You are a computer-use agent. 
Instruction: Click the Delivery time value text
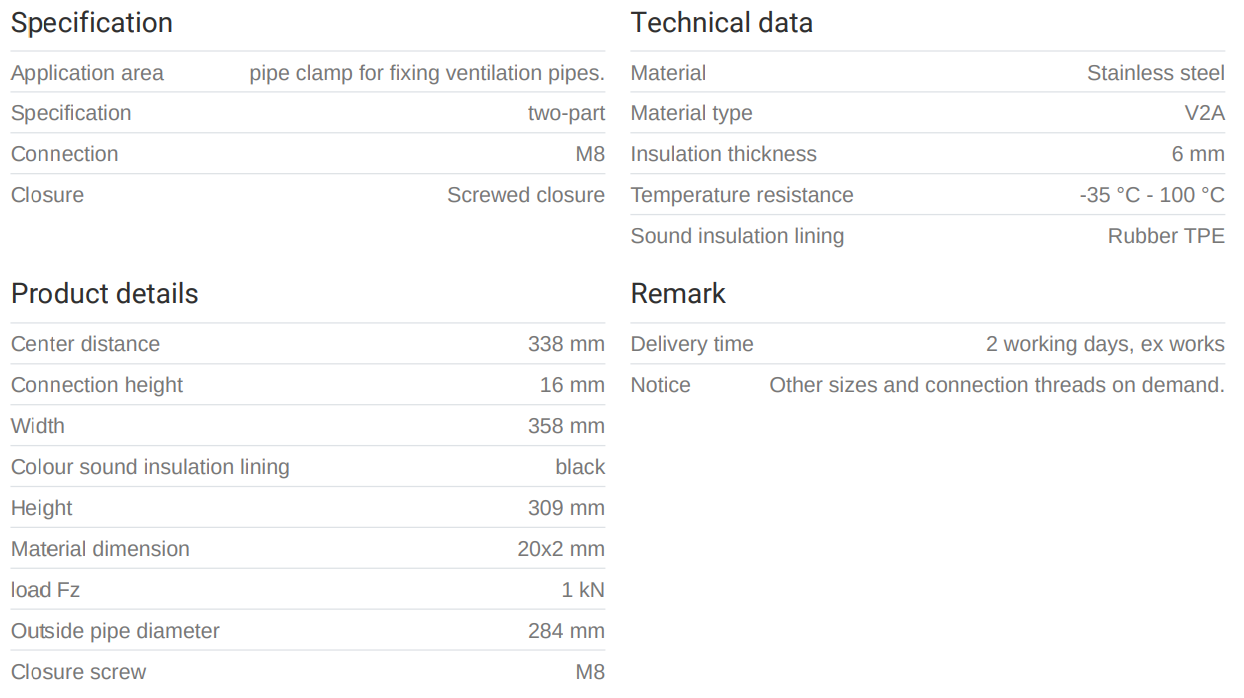[x=1105, y=344]
